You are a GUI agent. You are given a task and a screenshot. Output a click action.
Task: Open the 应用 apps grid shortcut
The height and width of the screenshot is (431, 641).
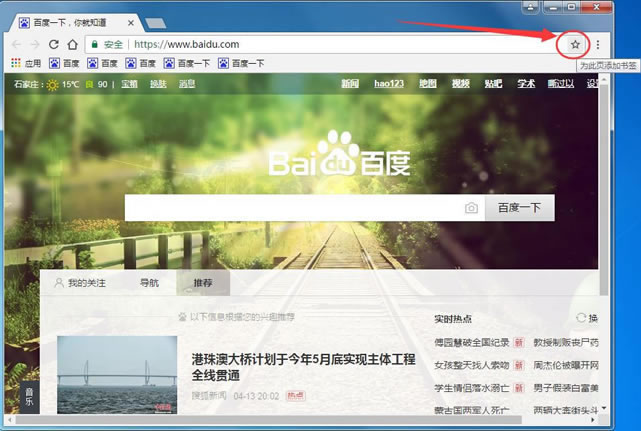click(26, 63)
